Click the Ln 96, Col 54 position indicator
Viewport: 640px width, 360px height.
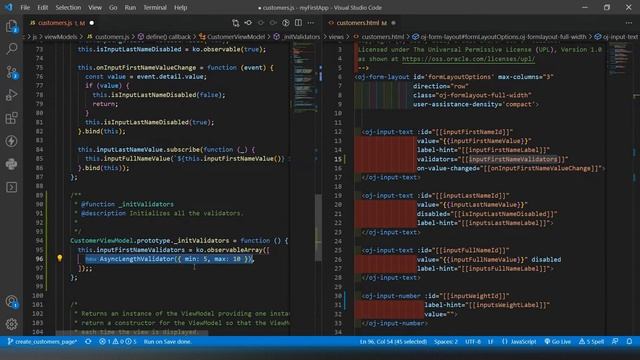[393, 342]
